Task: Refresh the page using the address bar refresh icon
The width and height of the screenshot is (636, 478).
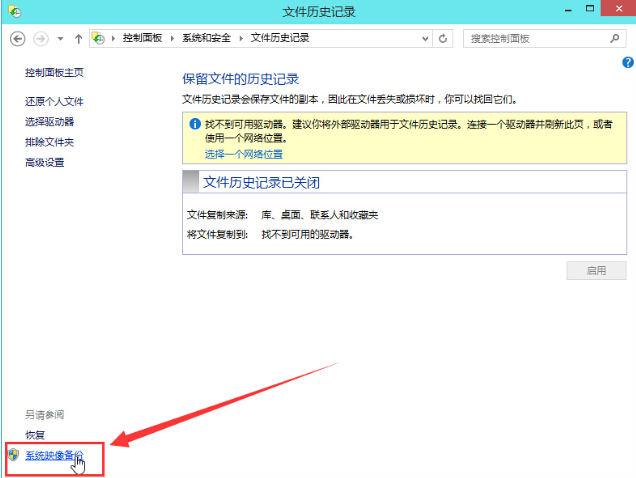Action: click(443, 38)
